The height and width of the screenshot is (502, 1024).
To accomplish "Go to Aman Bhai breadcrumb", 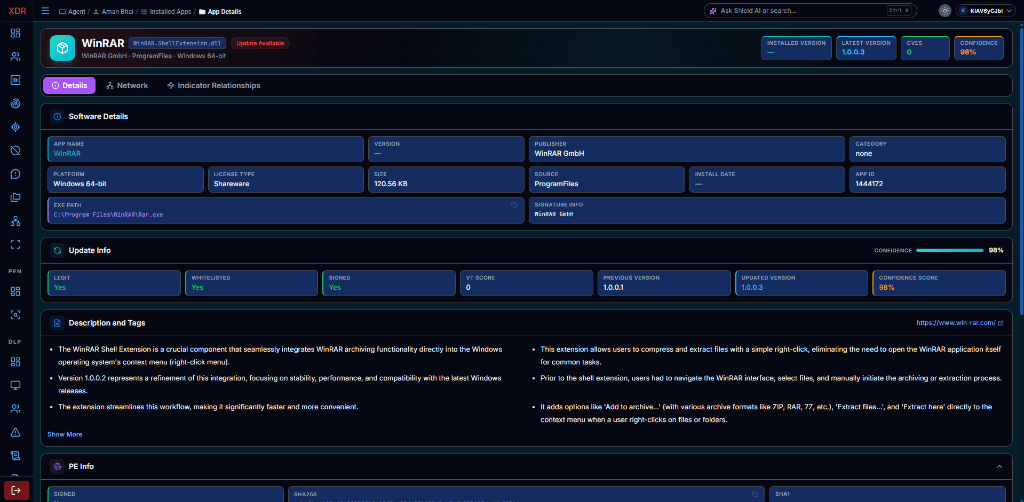I will (113, 12).
